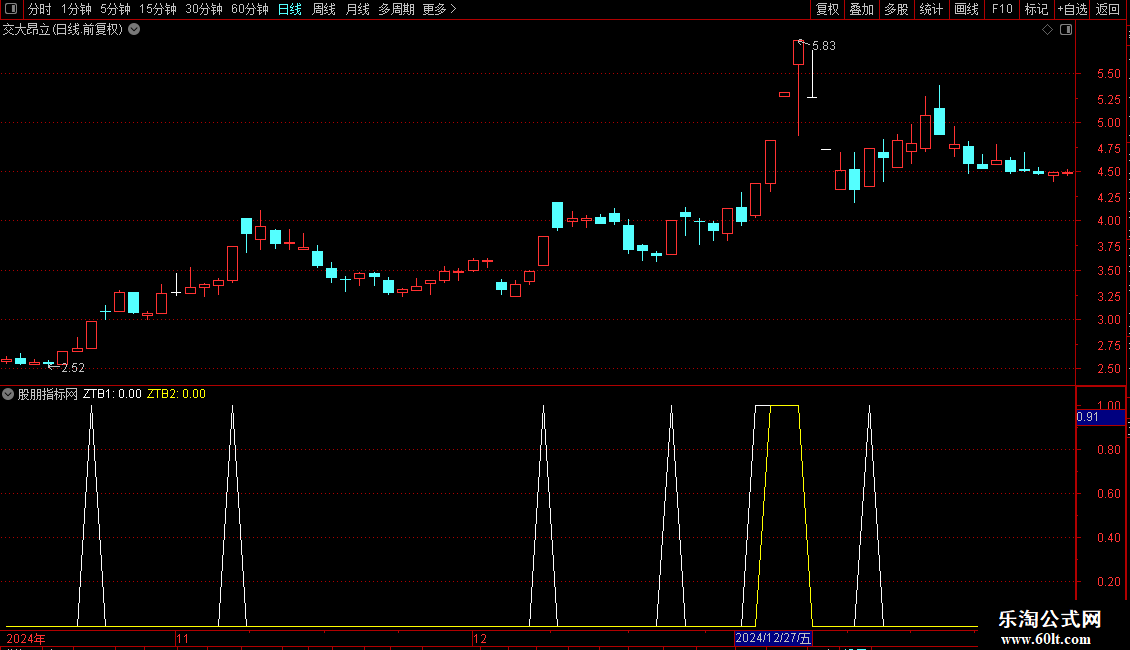The height and width of the screenshot is (650, 1130).
Task: Add stock with +自选 button
Action: click(1072, 9)
